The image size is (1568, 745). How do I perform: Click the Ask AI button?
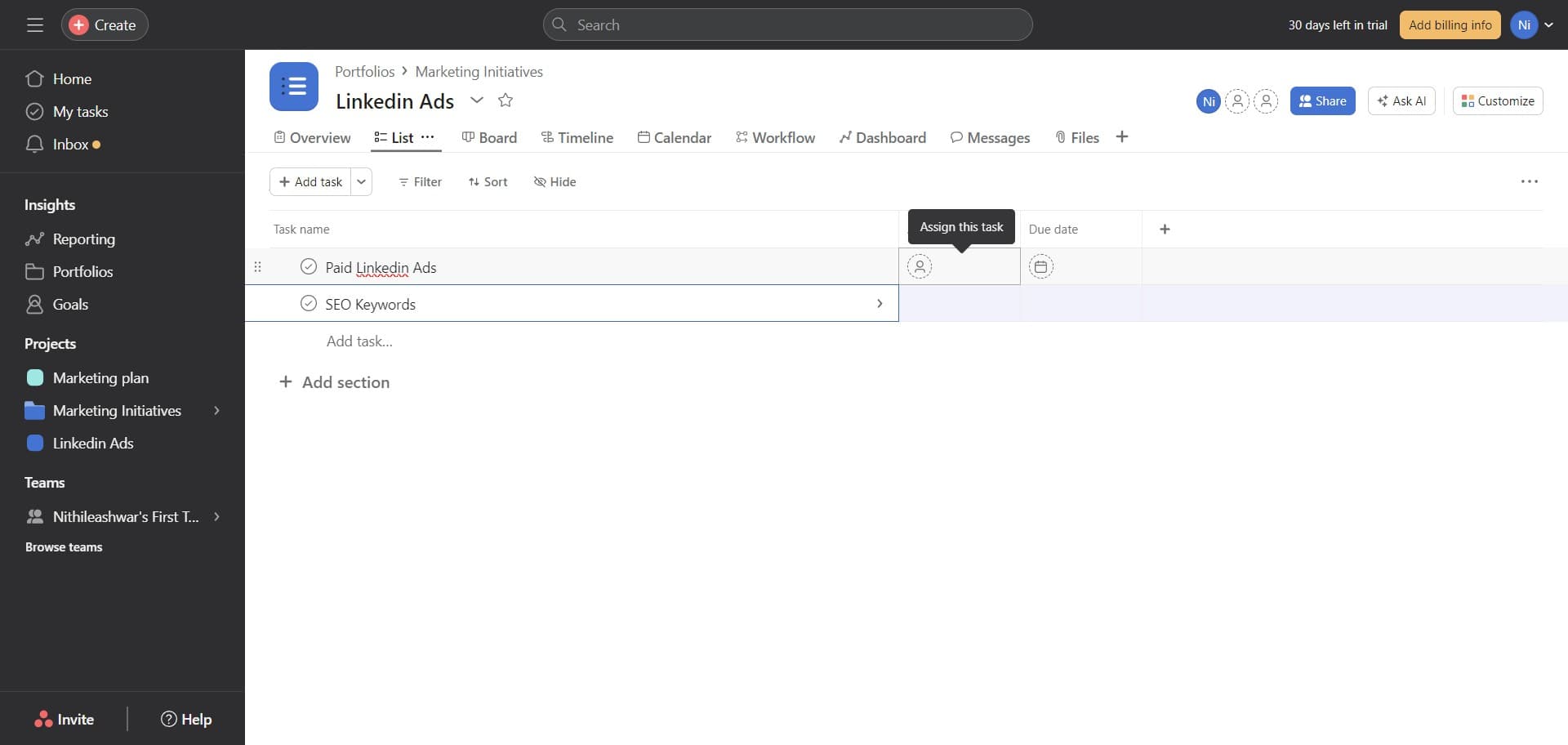1401,100
